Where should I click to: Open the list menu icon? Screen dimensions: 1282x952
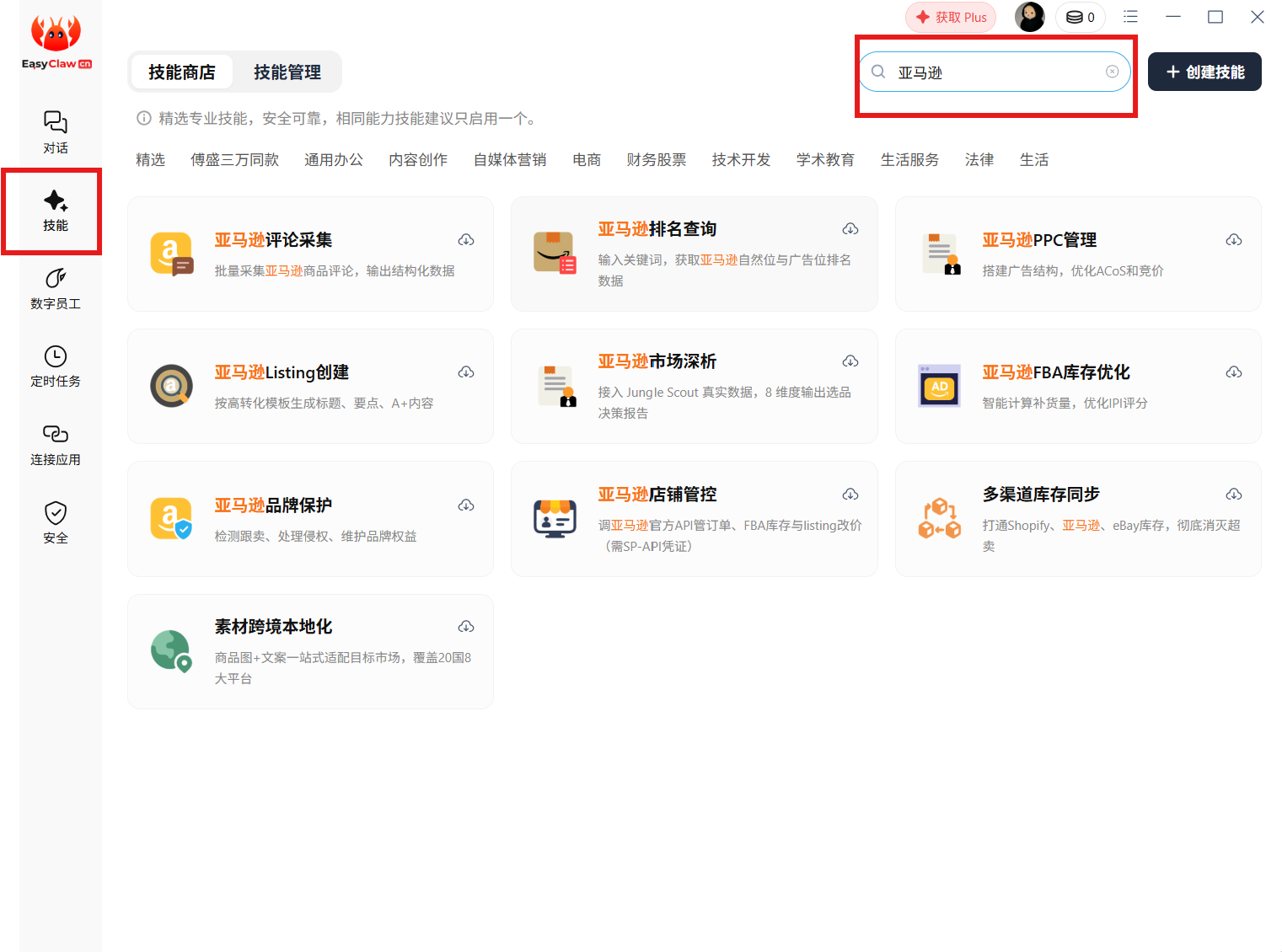(x=1130, y=17)
